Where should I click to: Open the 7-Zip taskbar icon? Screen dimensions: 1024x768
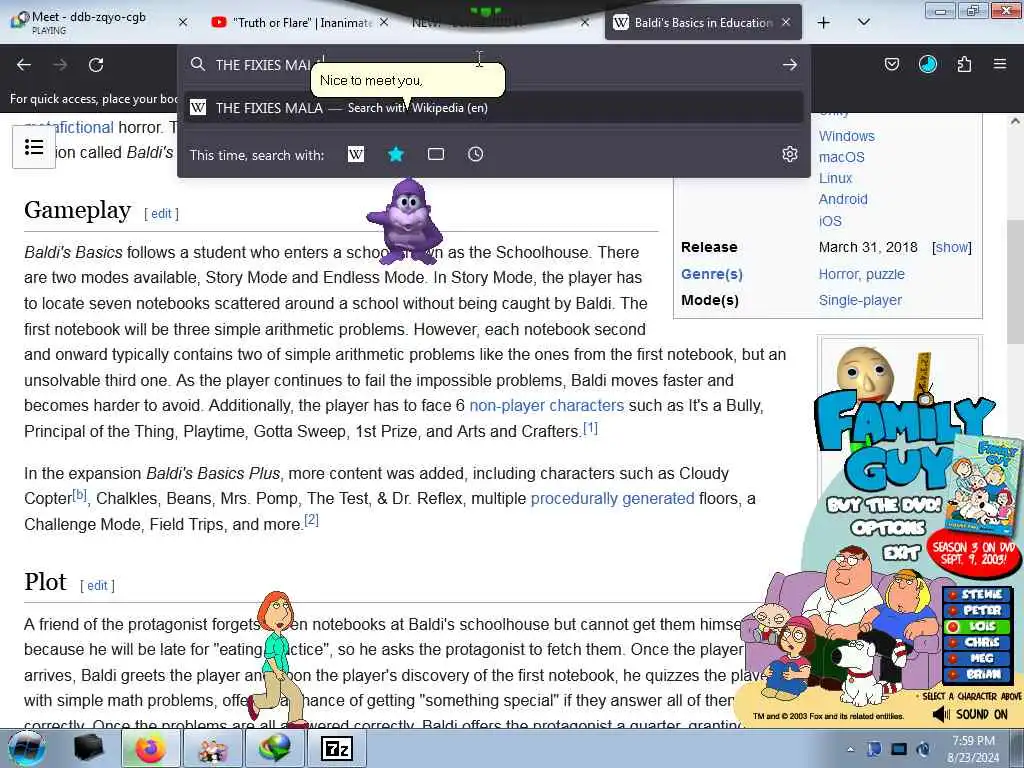pos(337,748)
